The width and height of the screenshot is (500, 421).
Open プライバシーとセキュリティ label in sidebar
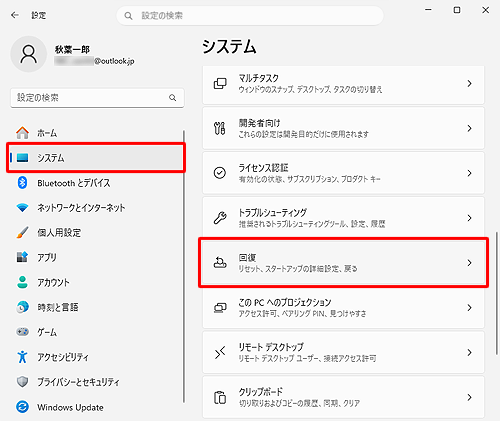tap(78, 382)
